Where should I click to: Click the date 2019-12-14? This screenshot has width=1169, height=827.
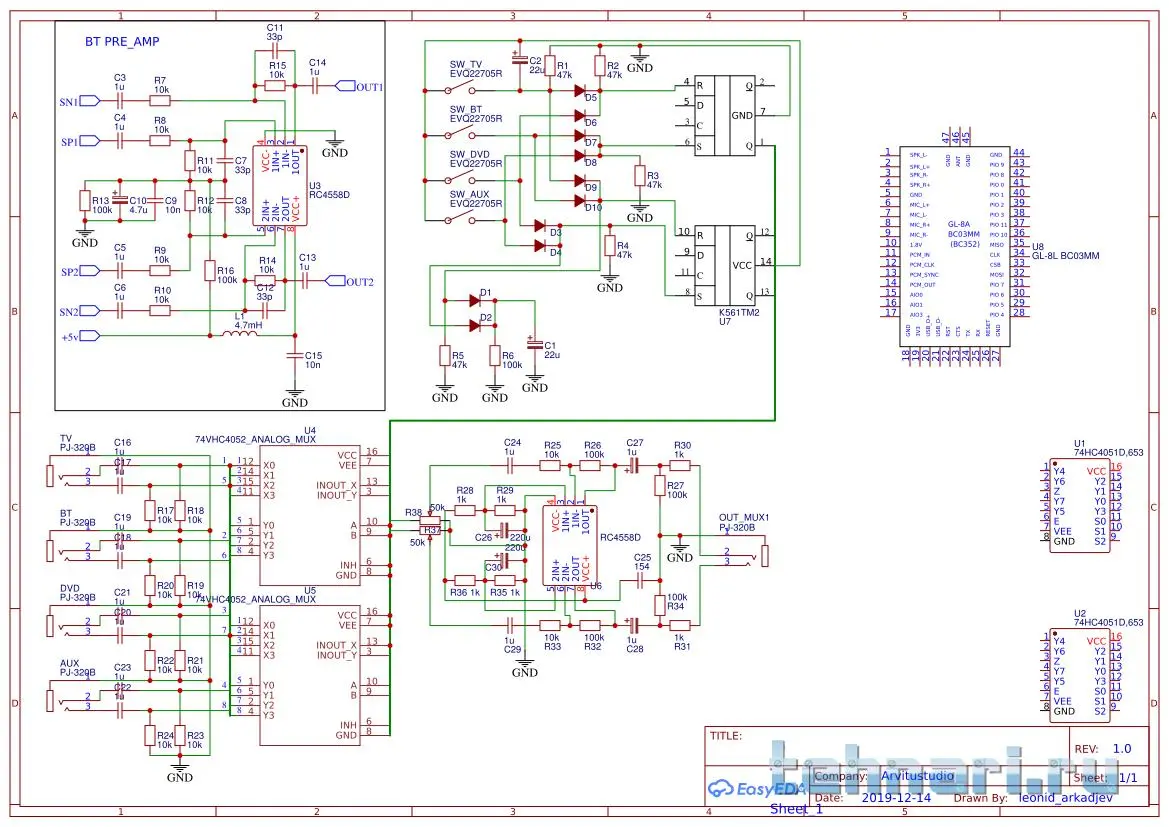pos(896,798)
